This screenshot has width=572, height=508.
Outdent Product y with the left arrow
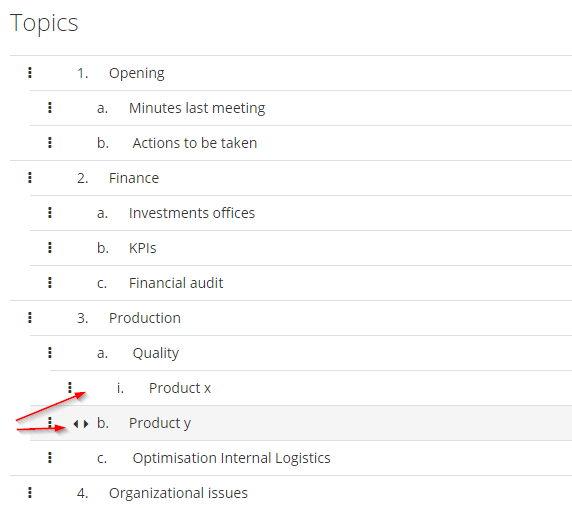coord(76,424)
